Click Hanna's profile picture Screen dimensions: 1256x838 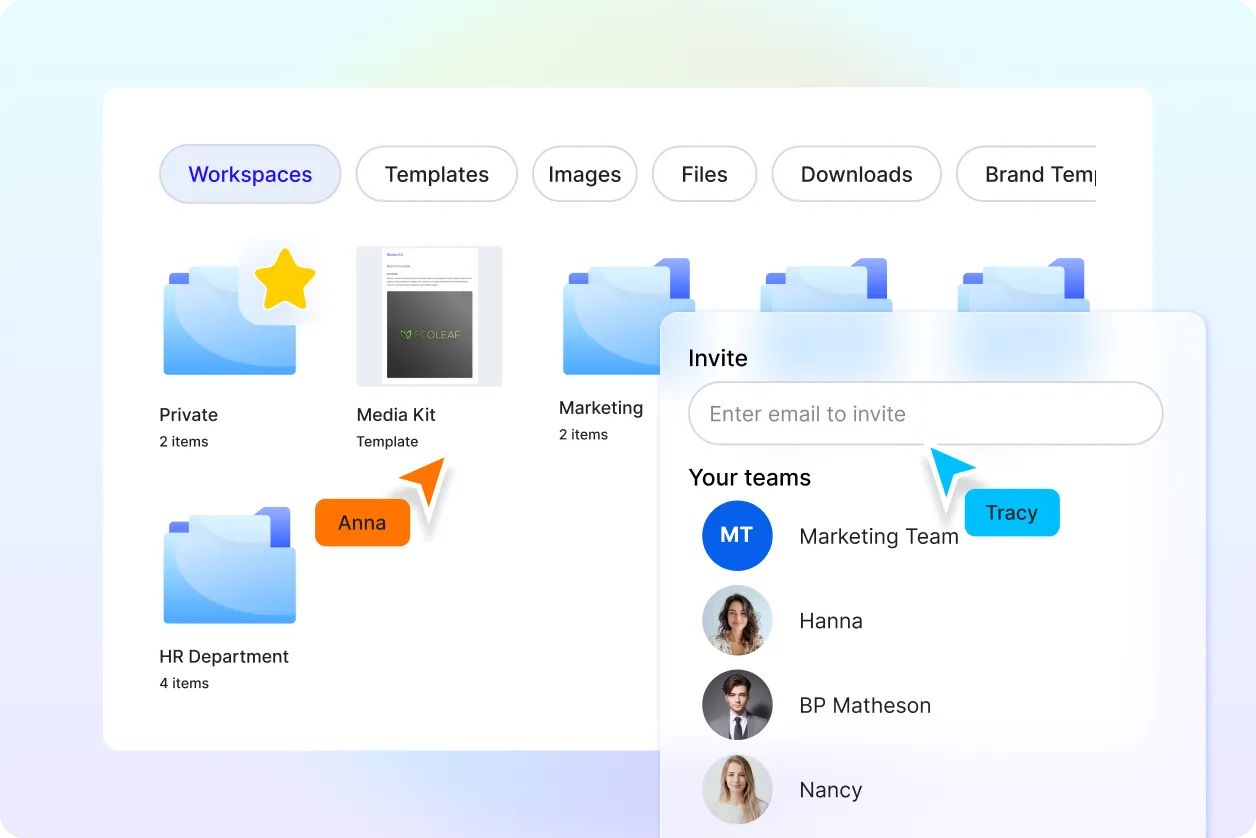[737, 620]
